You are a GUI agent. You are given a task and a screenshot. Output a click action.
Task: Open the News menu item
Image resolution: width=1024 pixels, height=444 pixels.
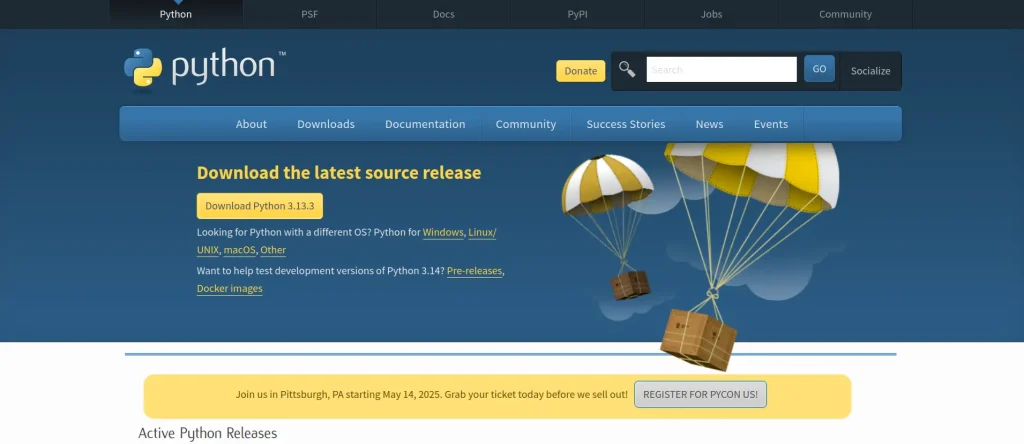(709, 124)
